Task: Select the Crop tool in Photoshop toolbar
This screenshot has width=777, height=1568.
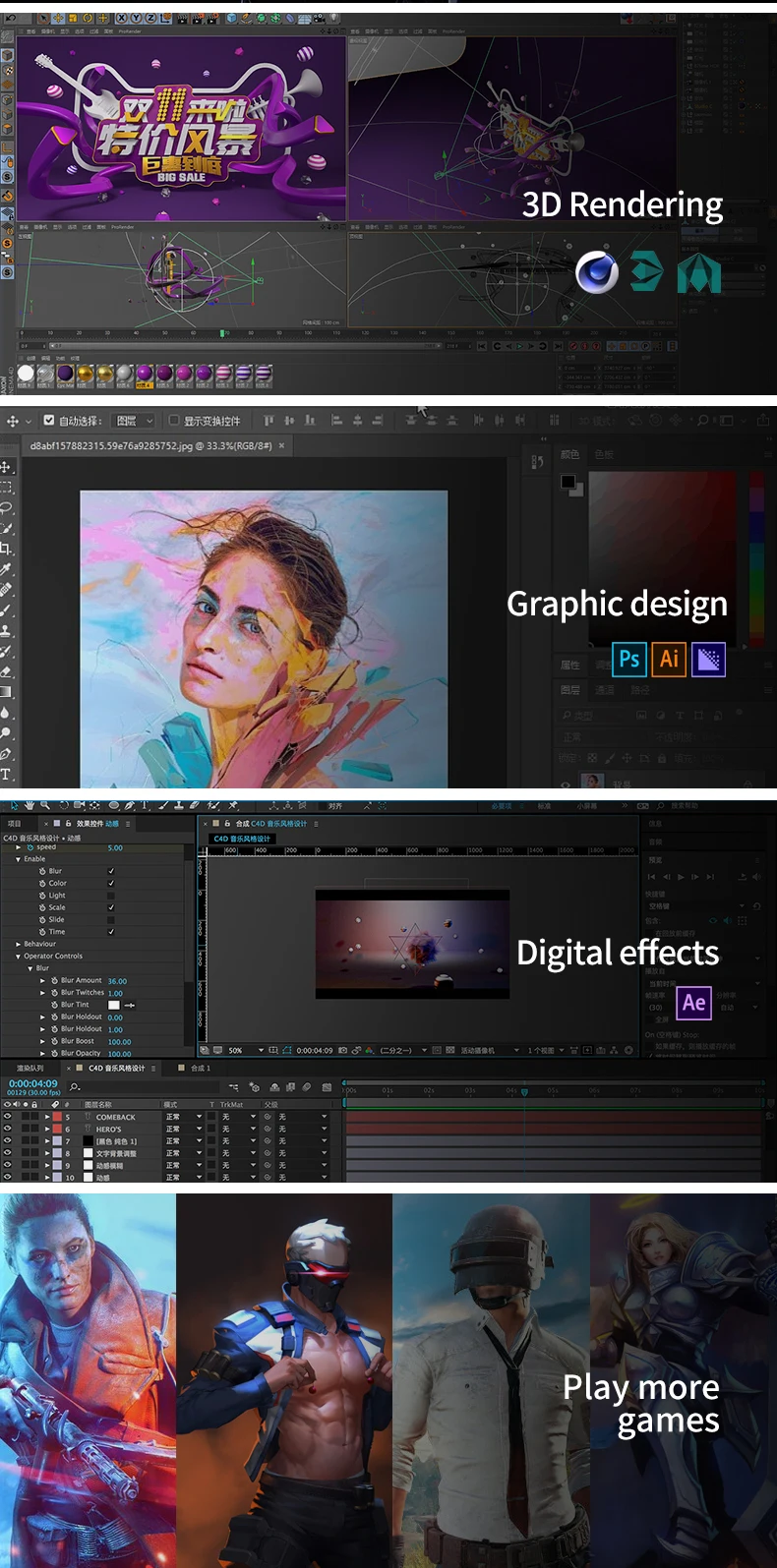Action: (6, 549)
